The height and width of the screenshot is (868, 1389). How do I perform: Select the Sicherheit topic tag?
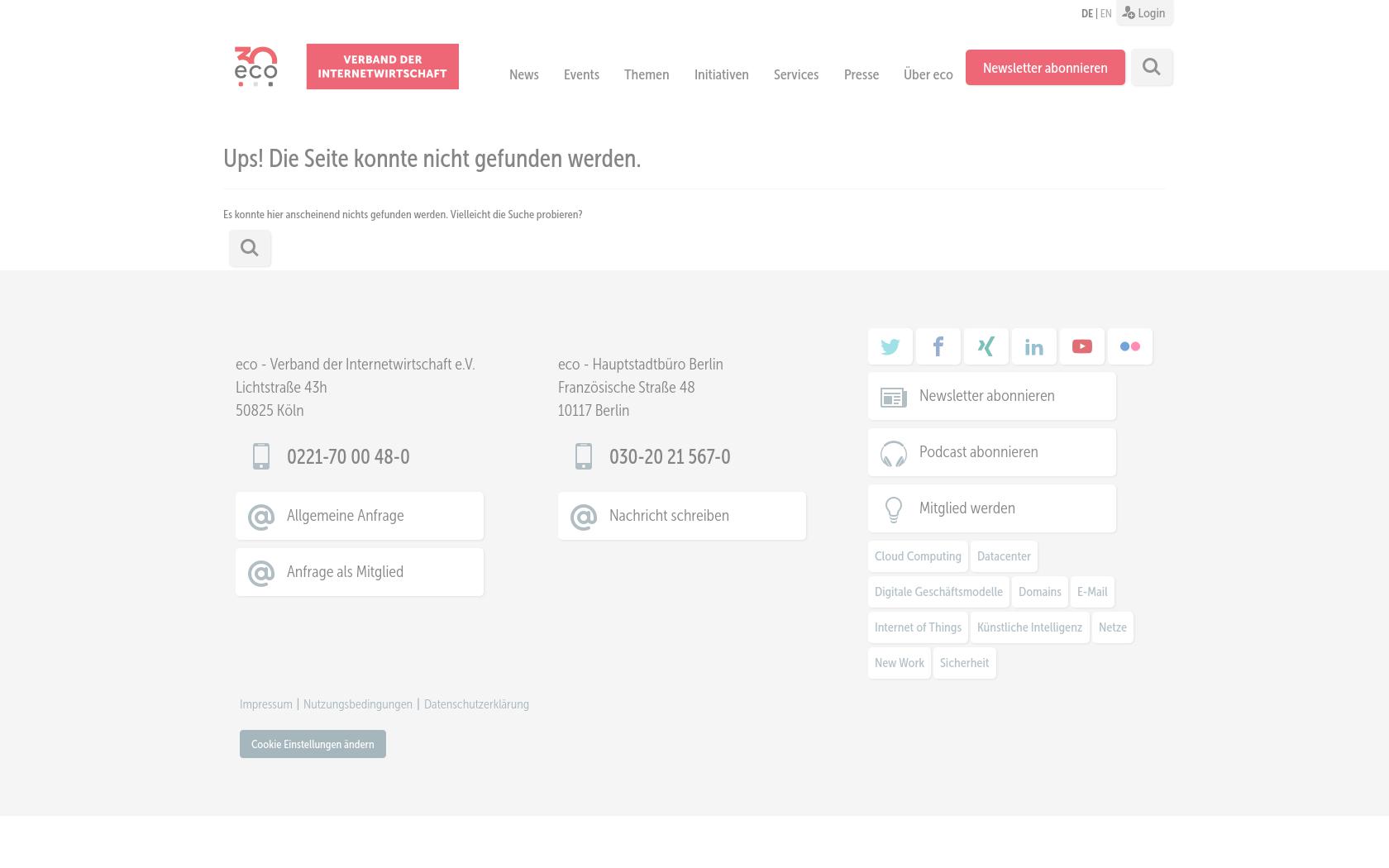[x=964, y=663]
